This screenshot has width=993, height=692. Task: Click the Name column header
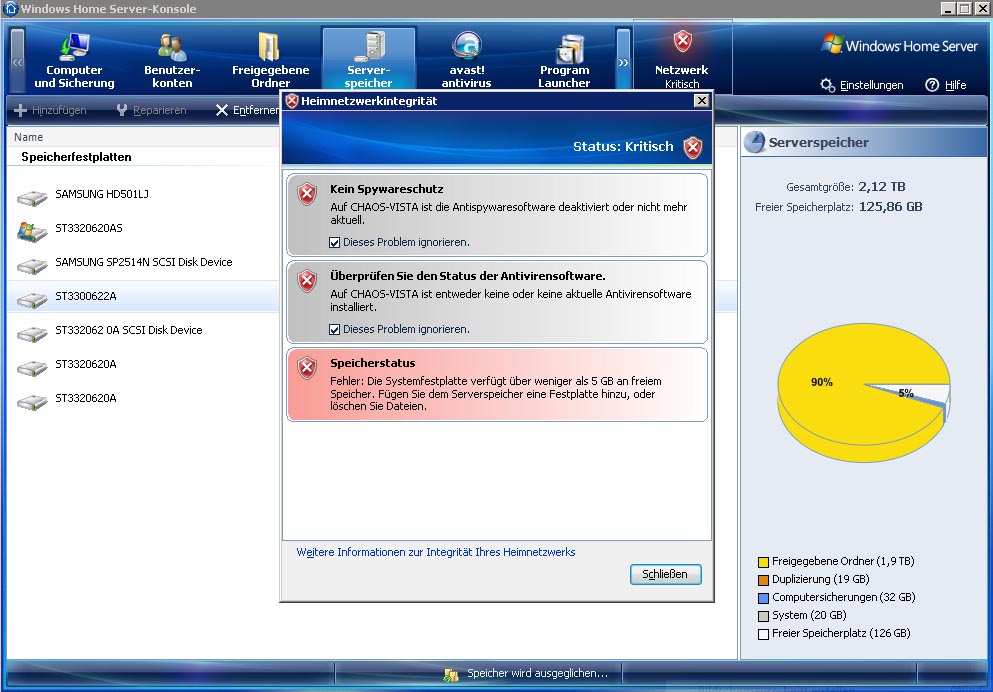[x=28, y=137]
